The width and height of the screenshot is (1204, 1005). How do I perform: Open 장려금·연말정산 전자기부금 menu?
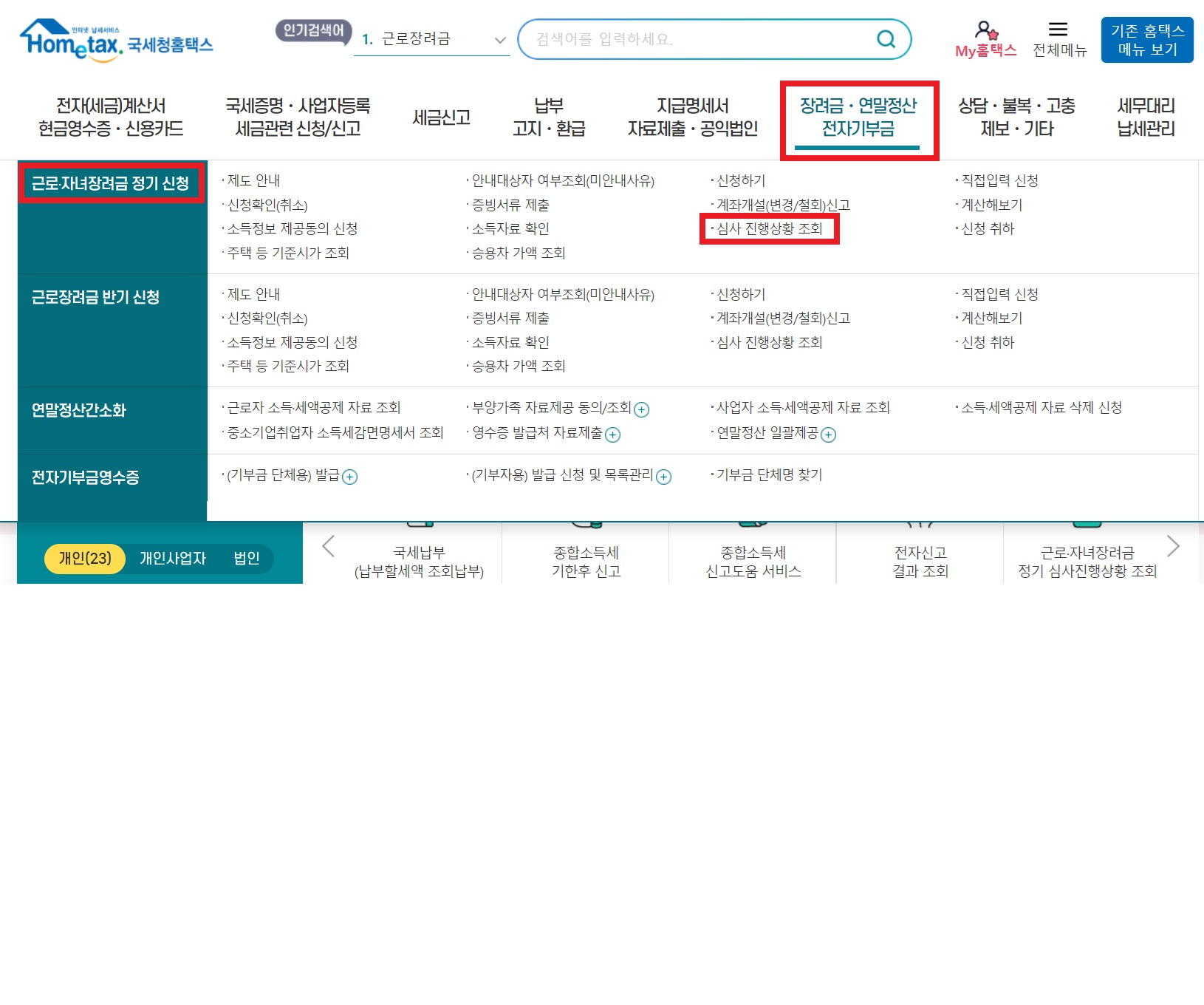pyautogui.click(x=858, y=117)
